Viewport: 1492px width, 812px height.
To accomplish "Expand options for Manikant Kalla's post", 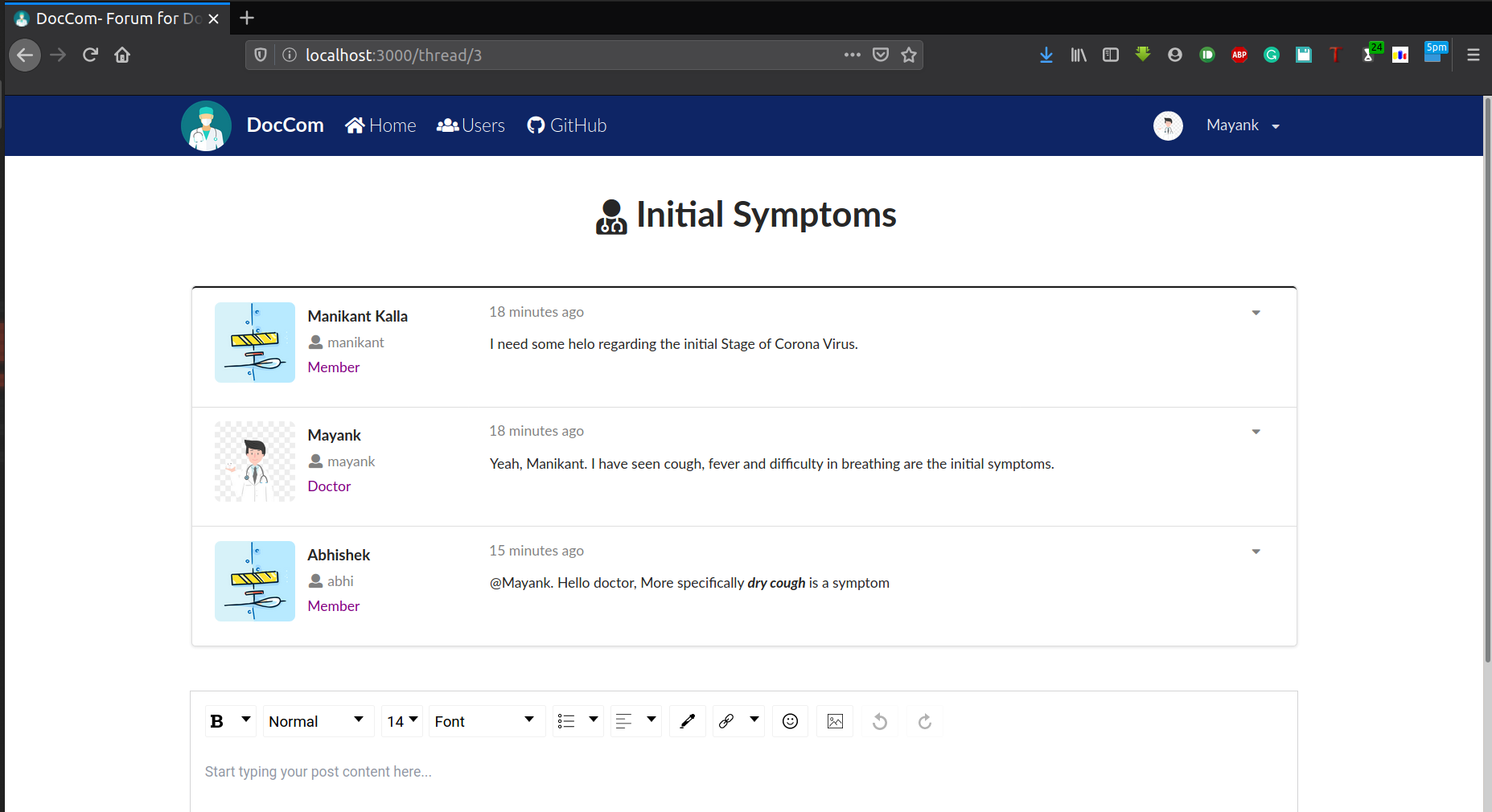I will (1256, 313).
